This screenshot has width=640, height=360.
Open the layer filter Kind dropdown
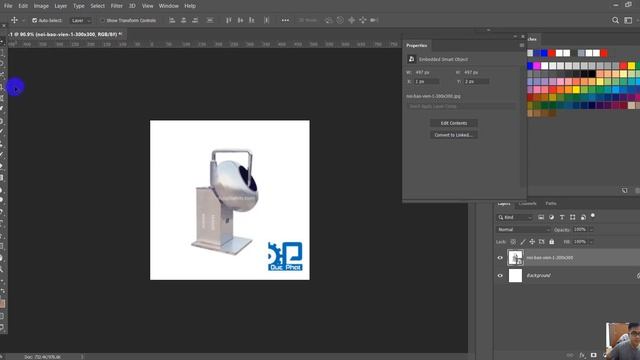point(515,218)
